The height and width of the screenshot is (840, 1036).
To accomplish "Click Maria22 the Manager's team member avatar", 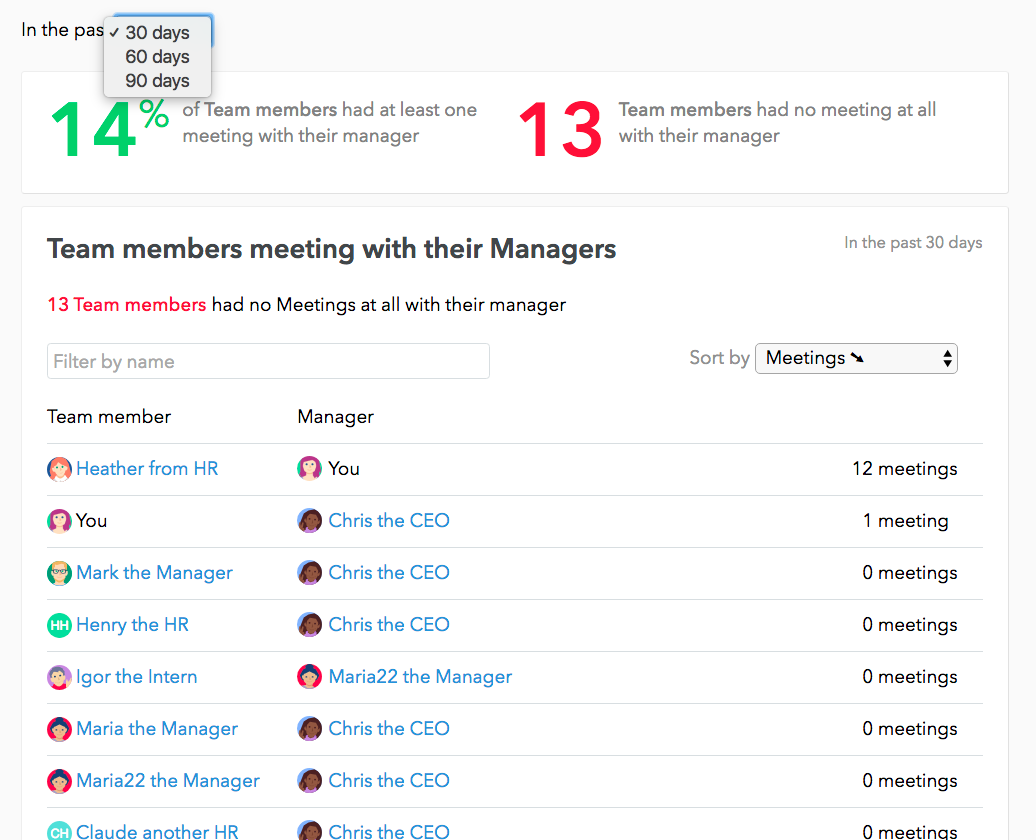I will point(59,781).
